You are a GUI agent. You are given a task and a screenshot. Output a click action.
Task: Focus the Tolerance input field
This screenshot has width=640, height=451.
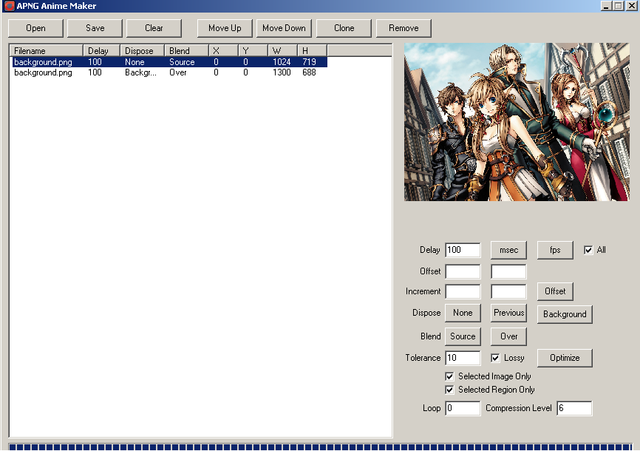pos(463,358)
